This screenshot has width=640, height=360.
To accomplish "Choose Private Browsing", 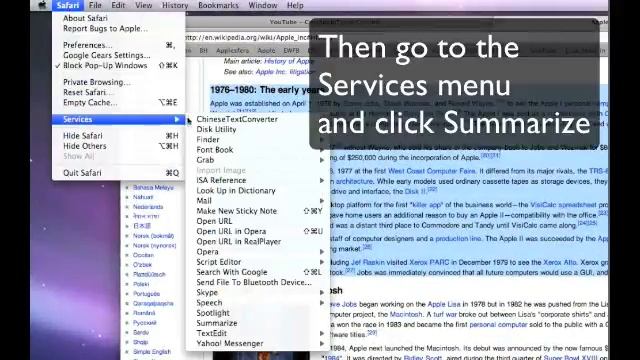I will point(97,82).
